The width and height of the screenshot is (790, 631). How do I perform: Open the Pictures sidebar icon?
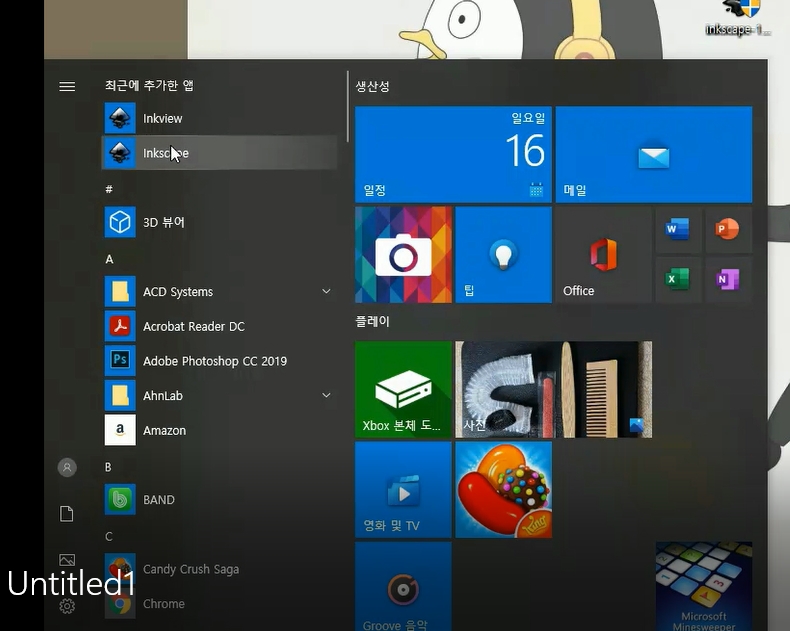tap(67, 560)
